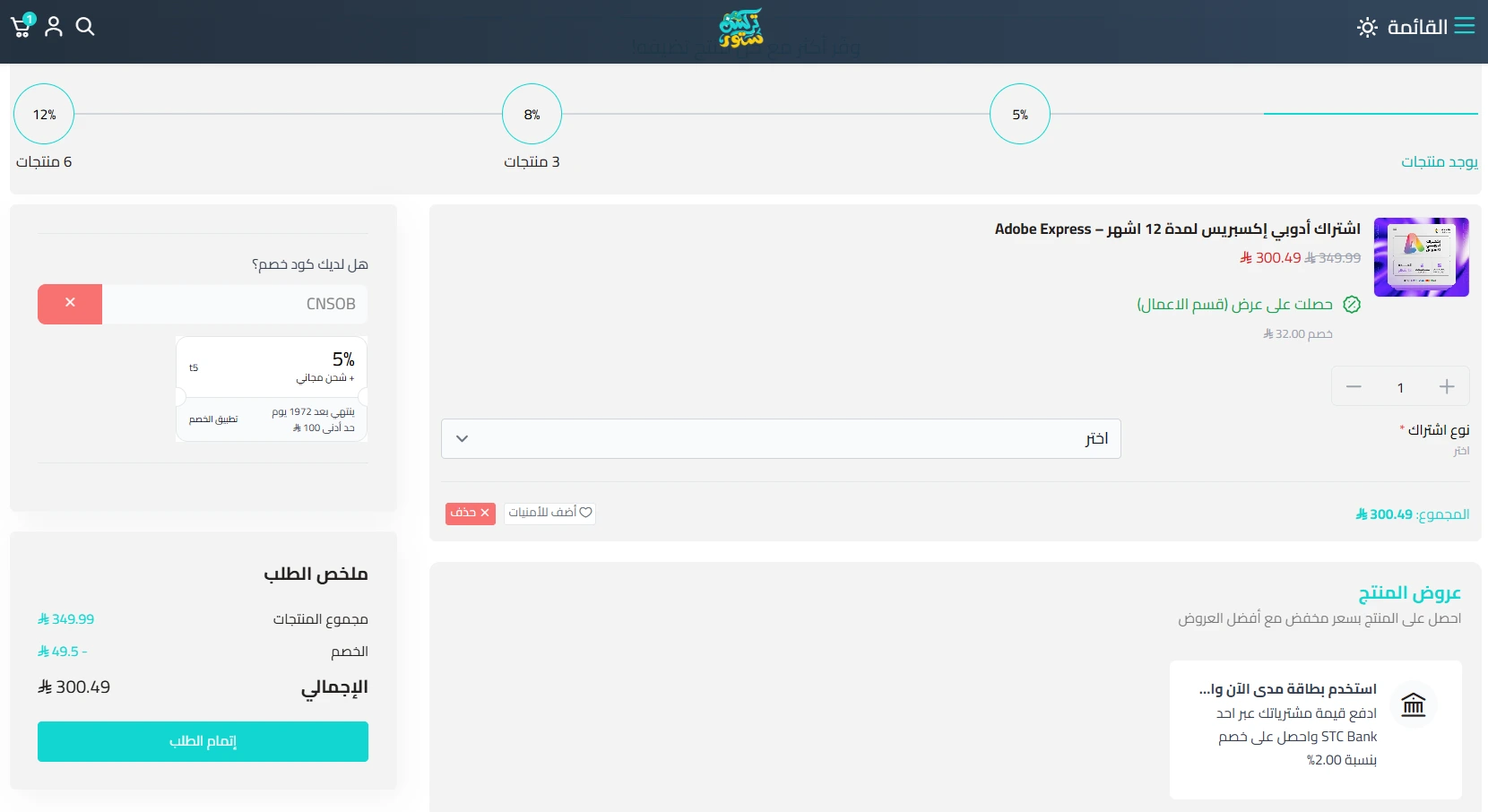Click the حصلت على عرض offer text

1235,305
